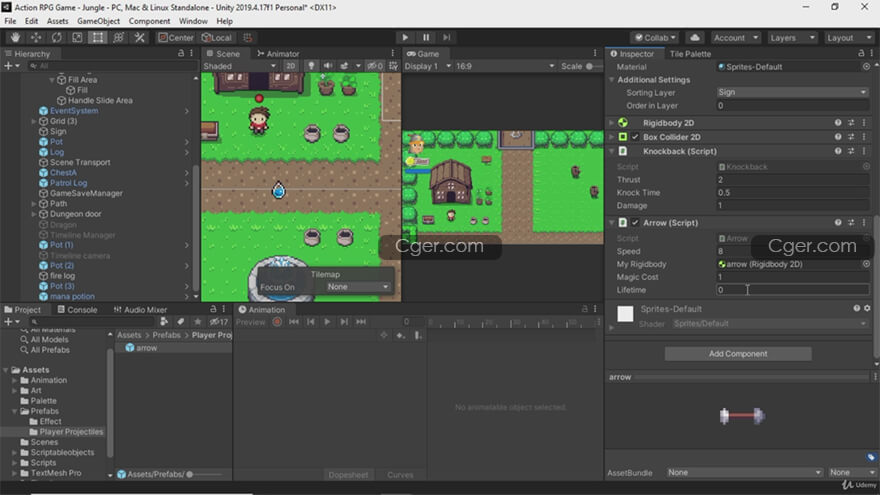
Task: Select the Move tool
Action: [x=36, y=38]
